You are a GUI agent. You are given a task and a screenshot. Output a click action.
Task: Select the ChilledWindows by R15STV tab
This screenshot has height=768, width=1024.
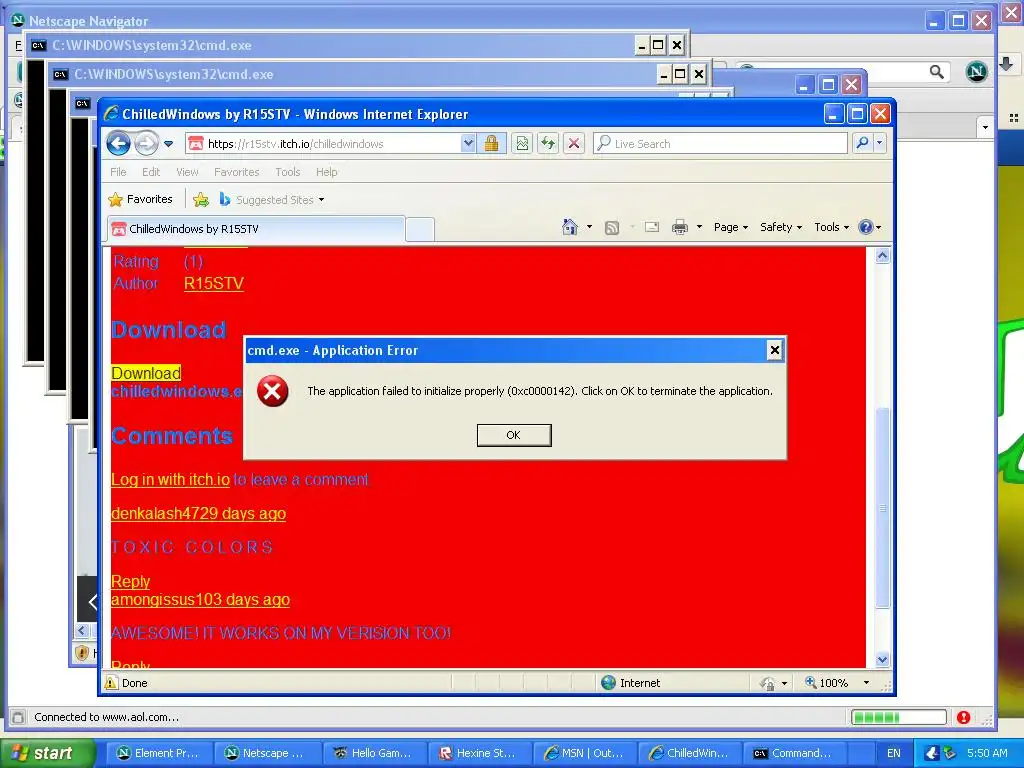[256, 229]
